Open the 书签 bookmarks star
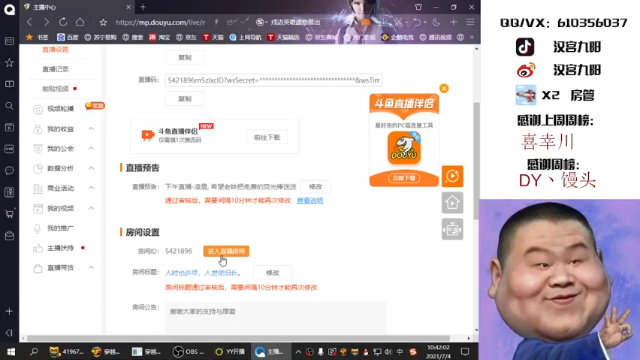640x360 pixels. 37,37
